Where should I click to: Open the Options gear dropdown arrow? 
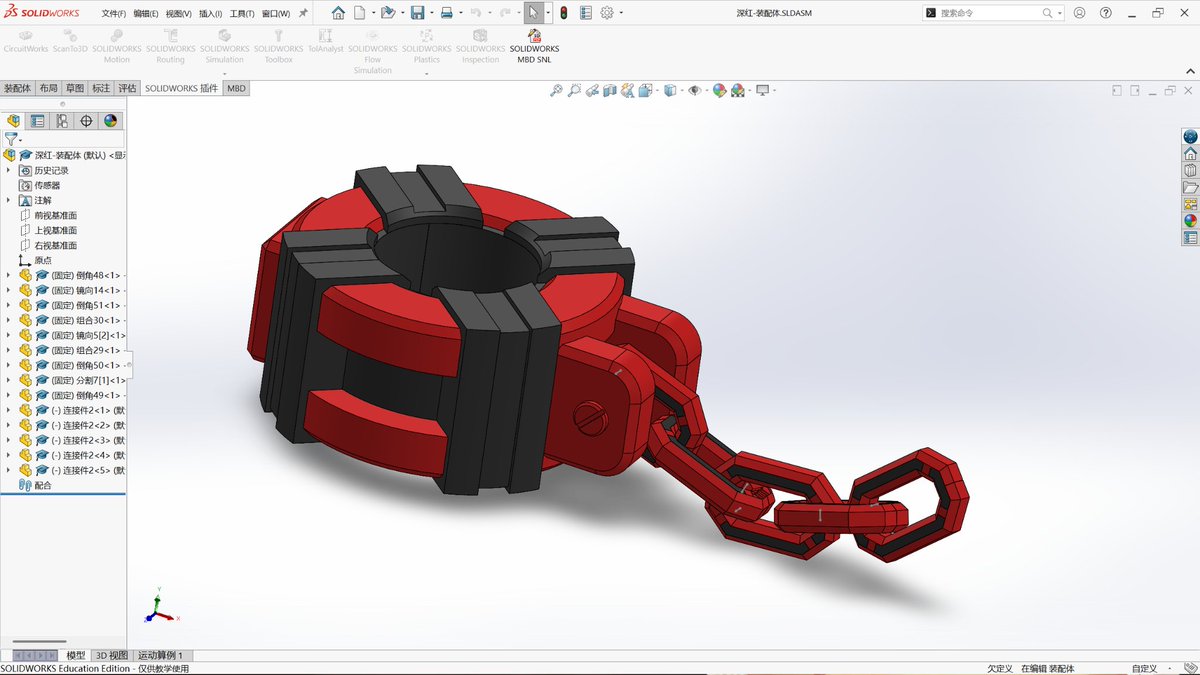click(621, 13)
